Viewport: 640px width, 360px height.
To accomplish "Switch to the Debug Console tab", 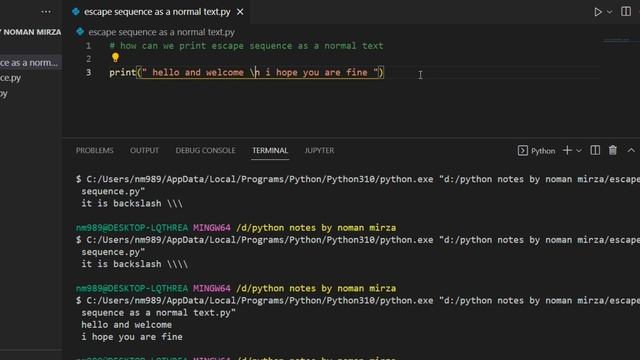I will coord(205,151).
